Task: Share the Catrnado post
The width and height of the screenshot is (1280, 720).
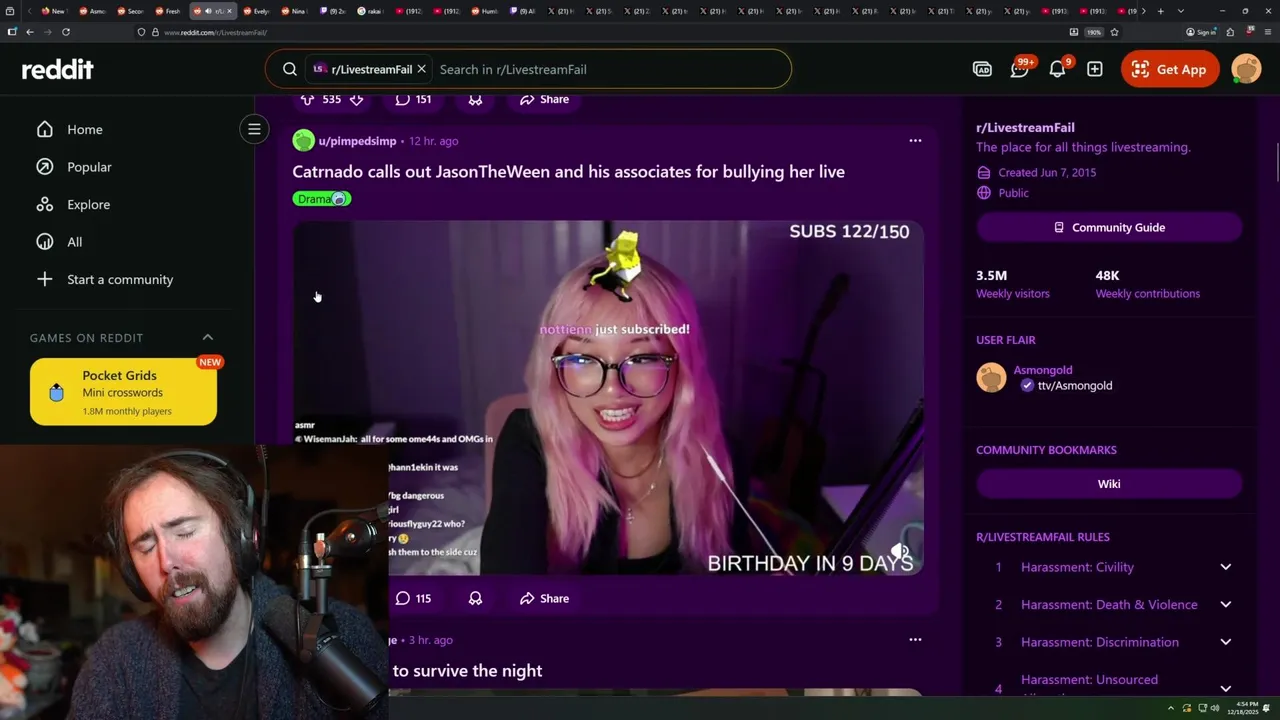Action: pyautogui.click(x=545, y=598)
